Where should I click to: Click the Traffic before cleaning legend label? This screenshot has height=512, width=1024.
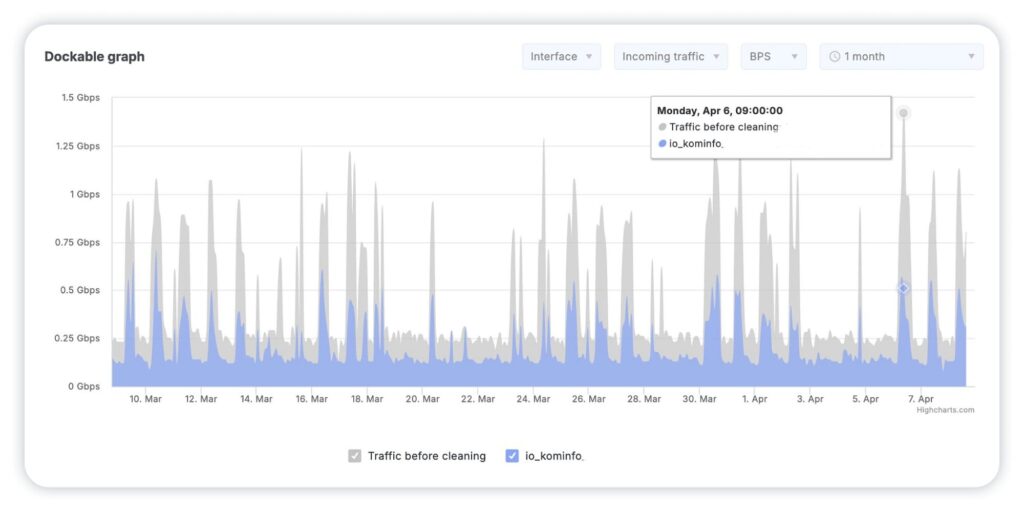[x=426, y=456]
